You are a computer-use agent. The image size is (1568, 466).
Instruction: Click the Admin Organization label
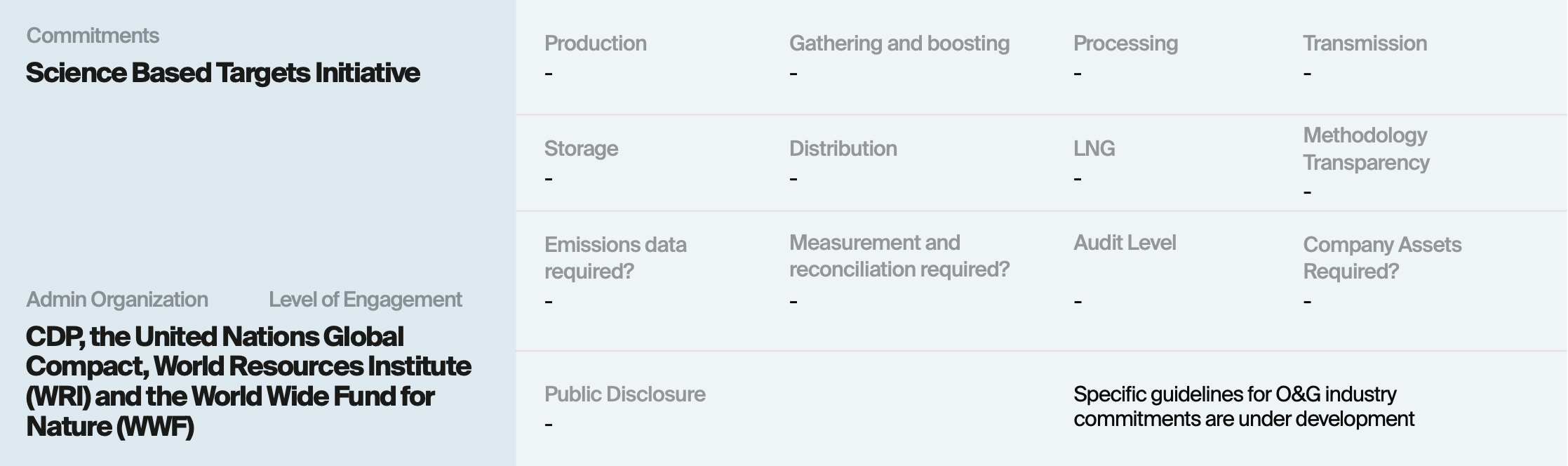(117, 300)
